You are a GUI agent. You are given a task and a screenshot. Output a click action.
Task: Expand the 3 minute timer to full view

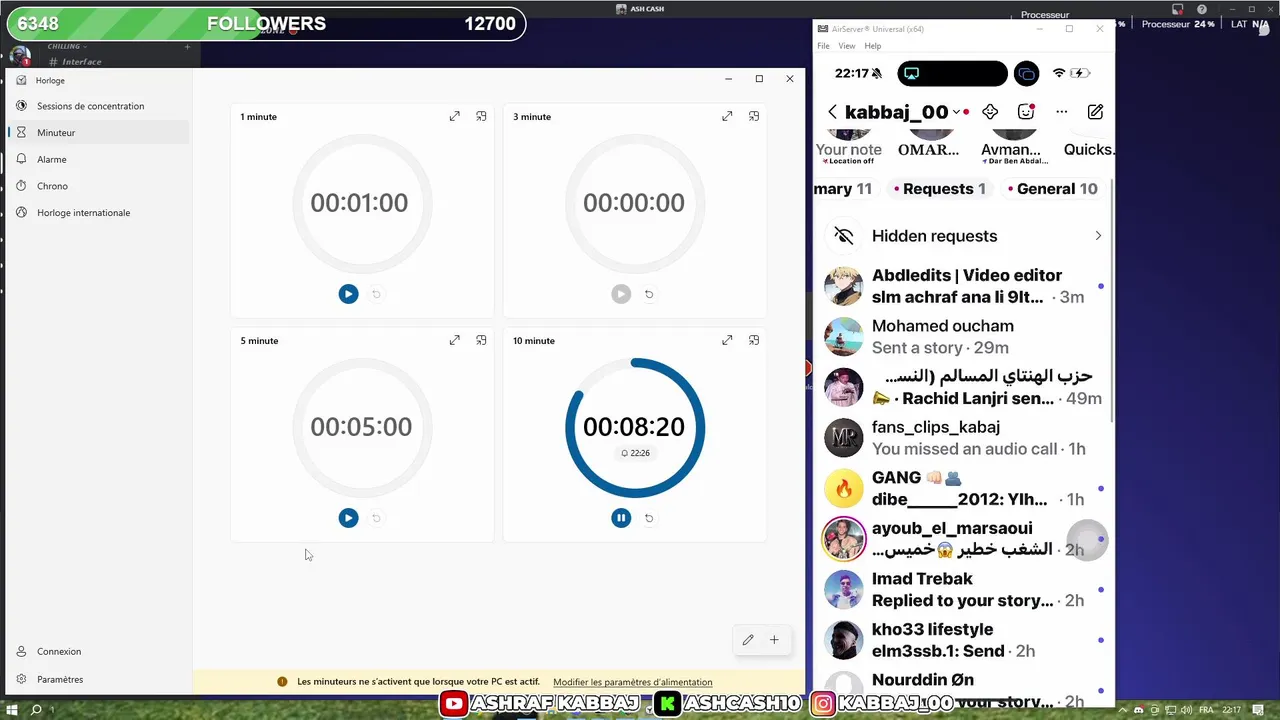[x=727, y=116]
